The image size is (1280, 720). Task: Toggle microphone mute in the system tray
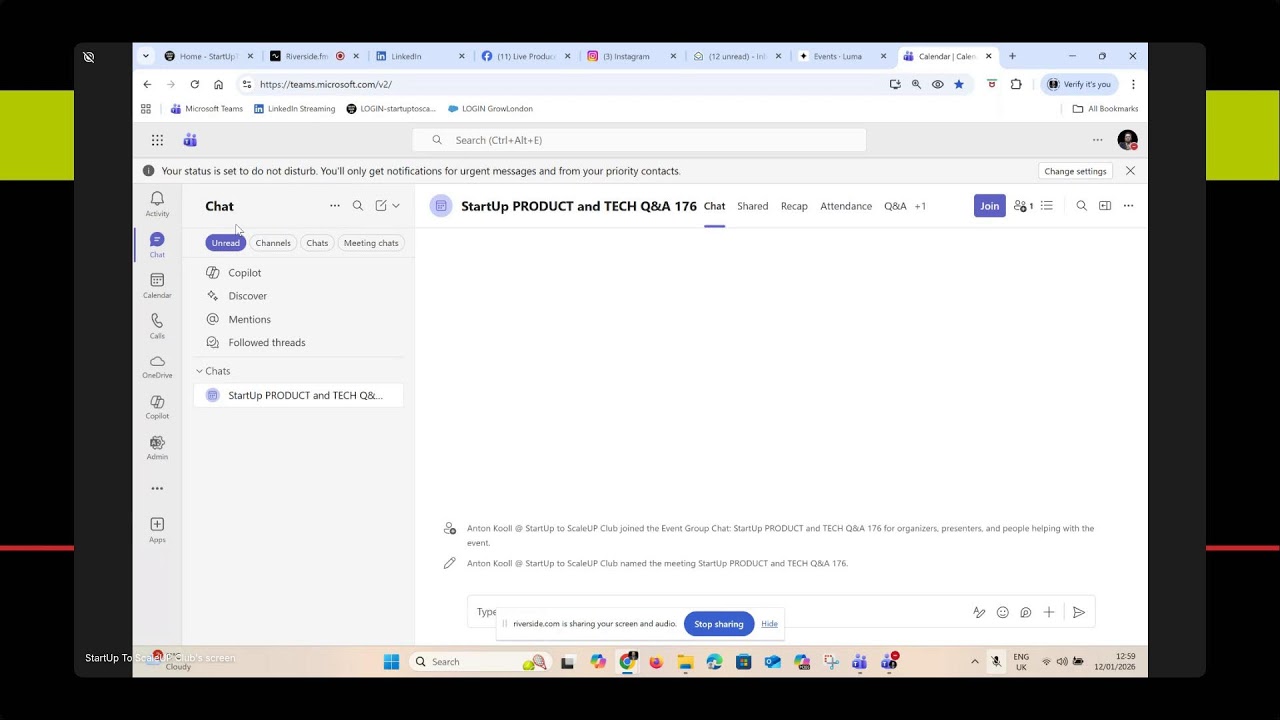996,662
